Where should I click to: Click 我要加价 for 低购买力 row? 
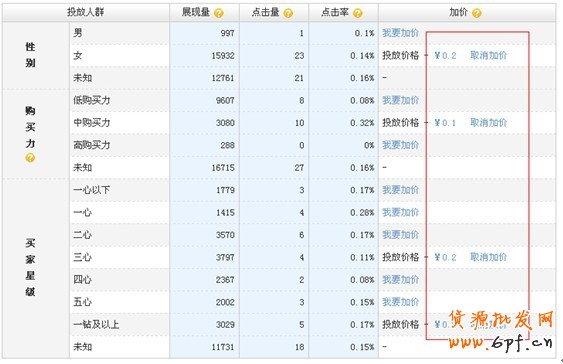click(400, 100)
